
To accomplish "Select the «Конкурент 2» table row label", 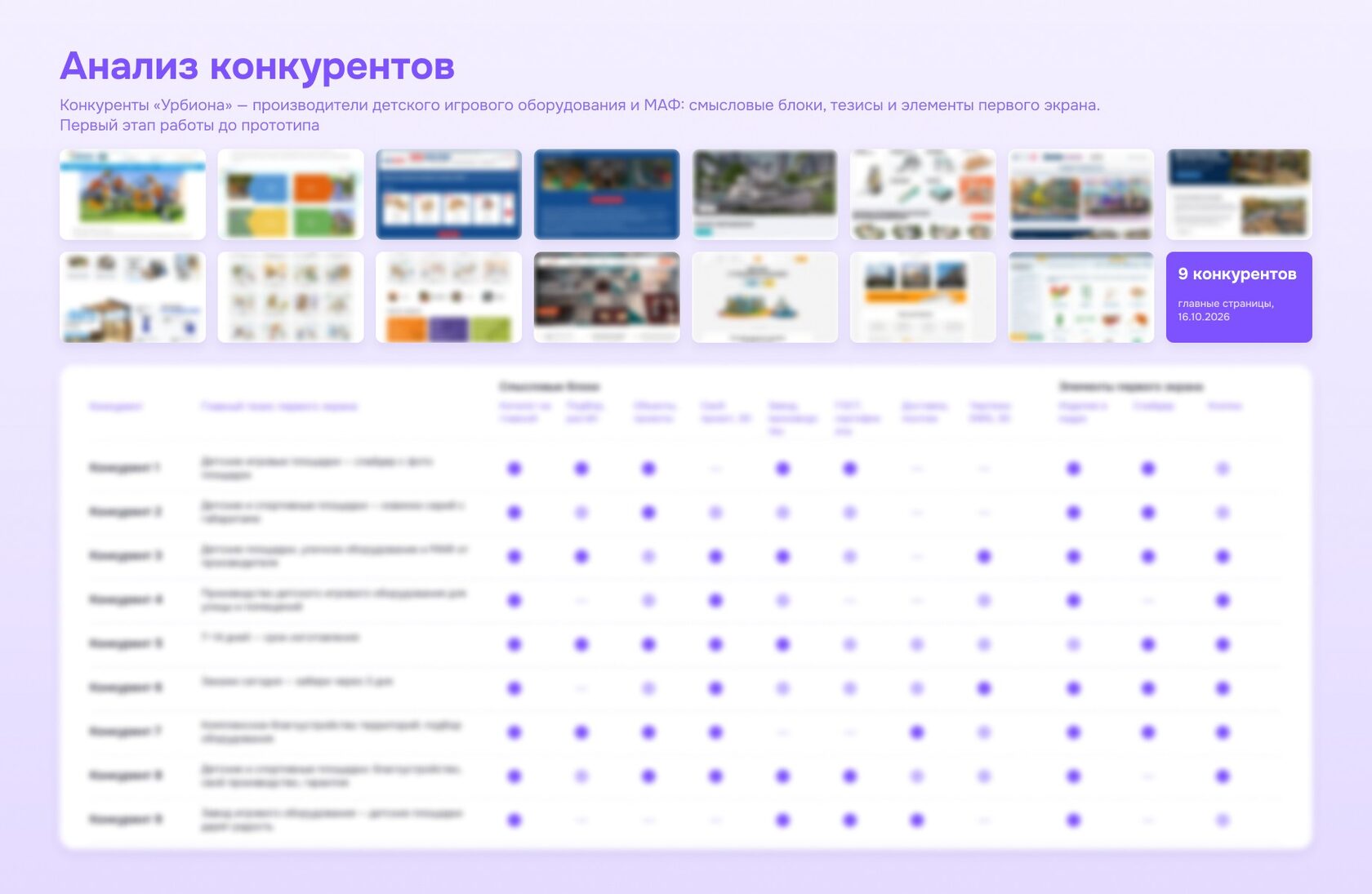I will [125, 512].
